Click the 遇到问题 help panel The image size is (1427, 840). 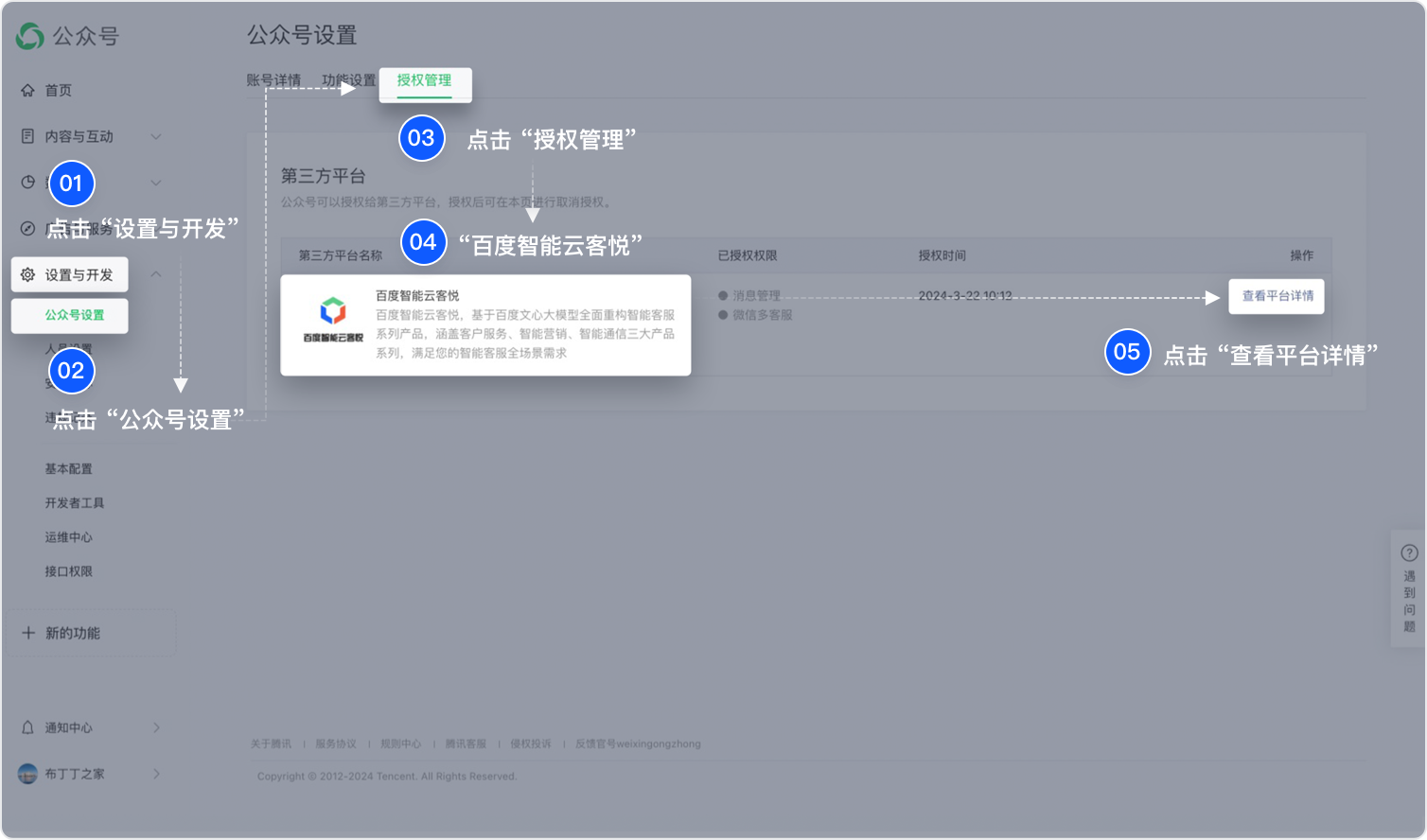[x=1409, y=588]
